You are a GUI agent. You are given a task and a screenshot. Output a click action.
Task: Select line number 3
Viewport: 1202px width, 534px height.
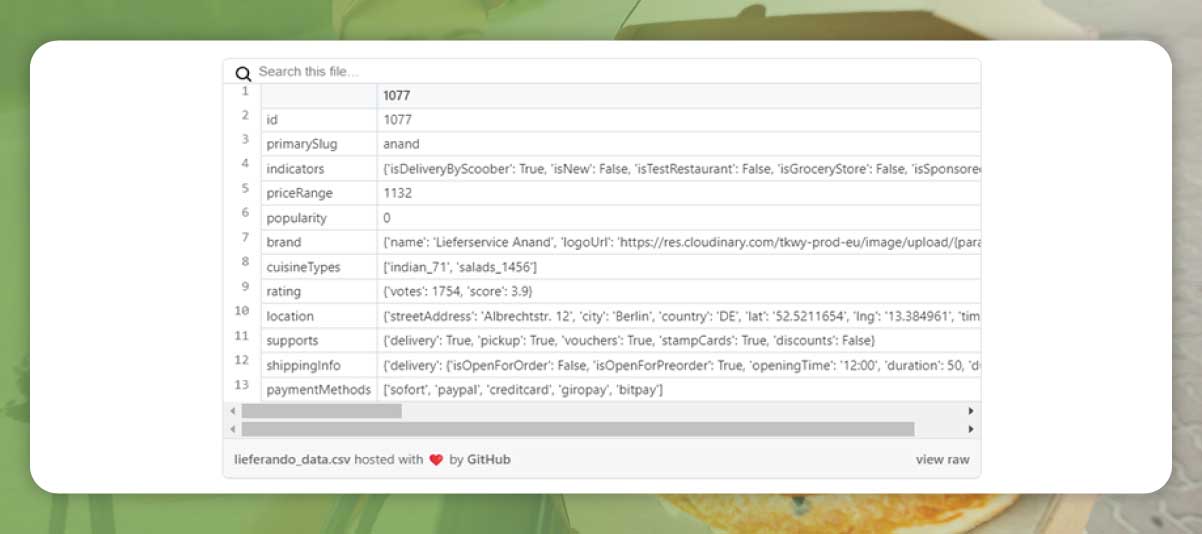(x=244, y=140)
